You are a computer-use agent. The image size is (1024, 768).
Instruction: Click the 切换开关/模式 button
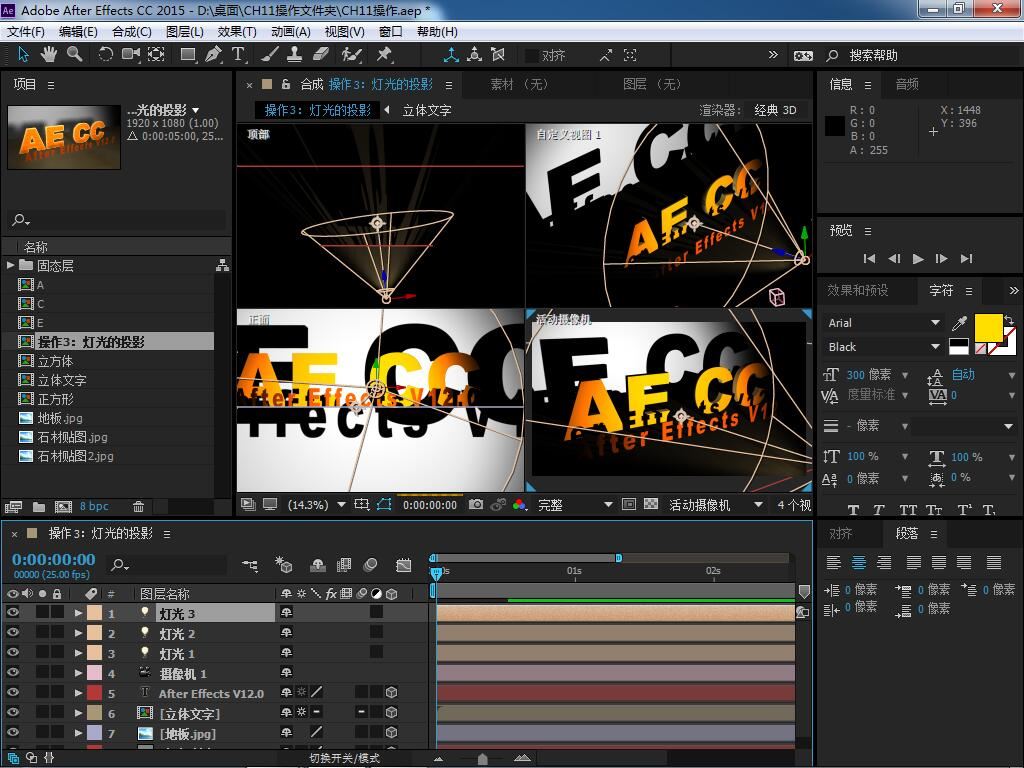coord(344,758)
